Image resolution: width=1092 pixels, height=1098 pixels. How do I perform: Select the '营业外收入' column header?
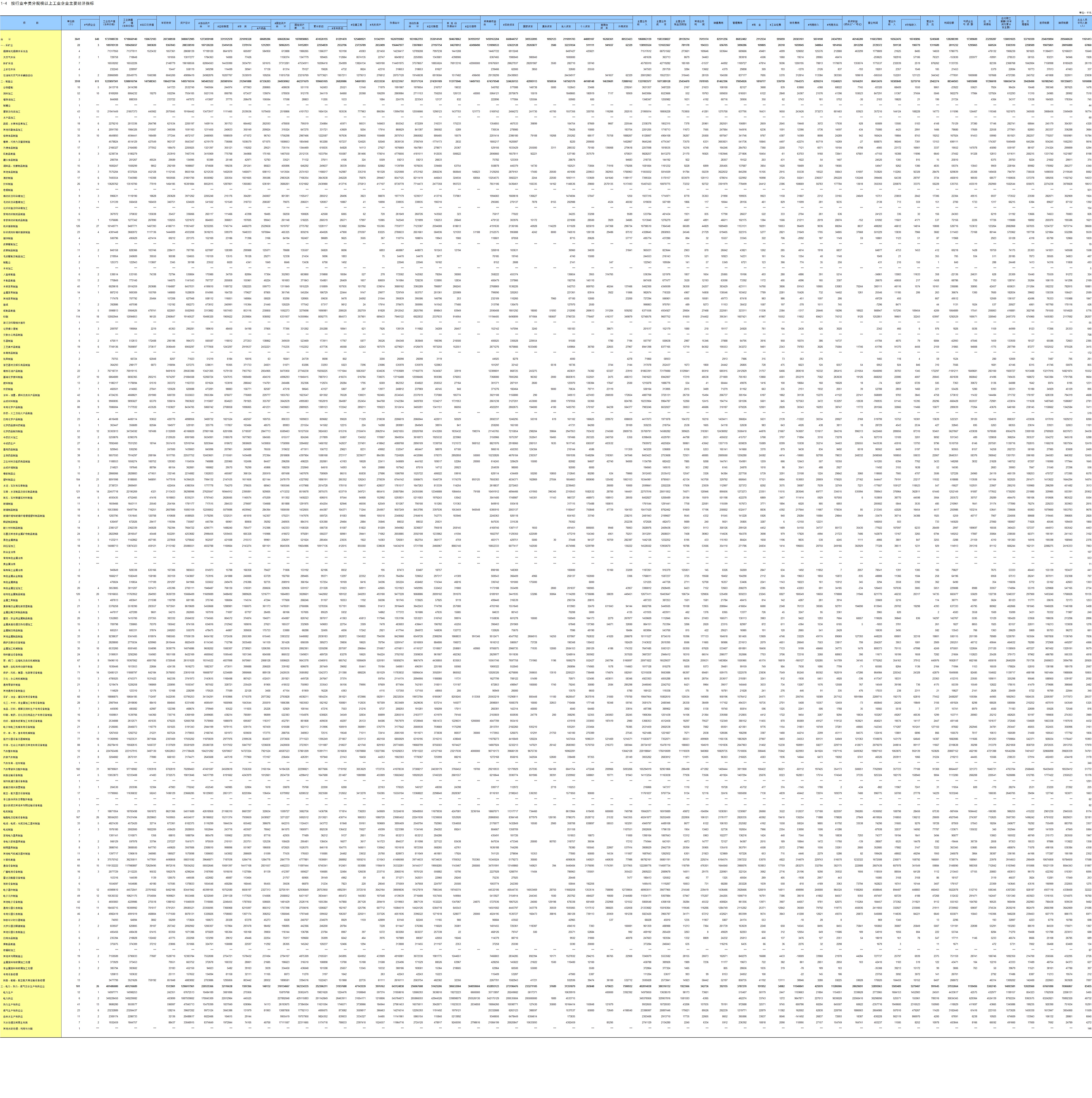point(892,23)
